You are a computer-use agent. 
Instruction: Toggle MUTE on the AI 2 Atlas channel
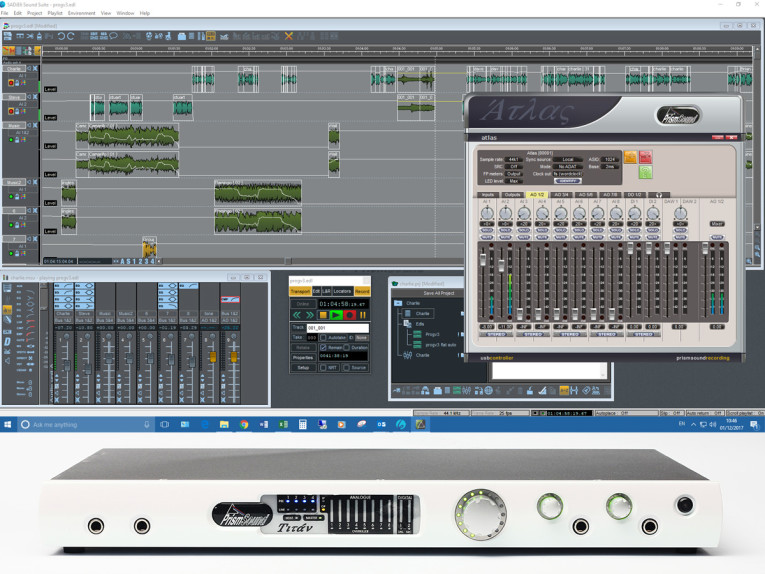(505, 237)
